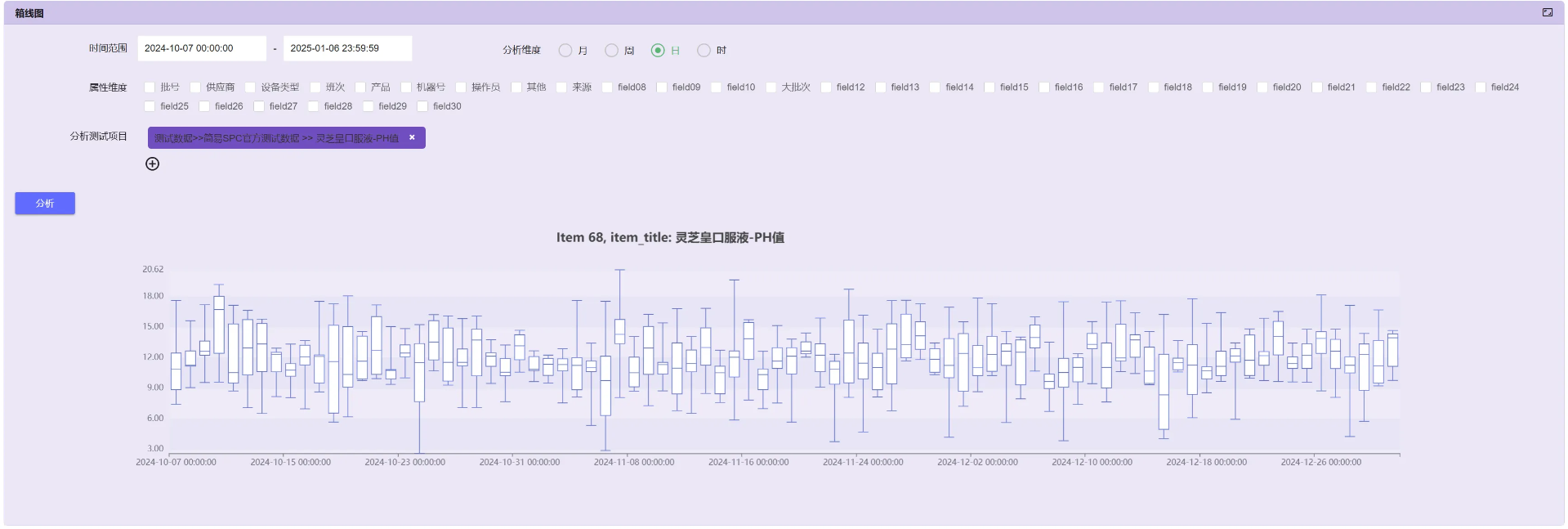
Task: Check the 批号 attribute checkbox
Action: pyautogui.click(x=150, y=87)
